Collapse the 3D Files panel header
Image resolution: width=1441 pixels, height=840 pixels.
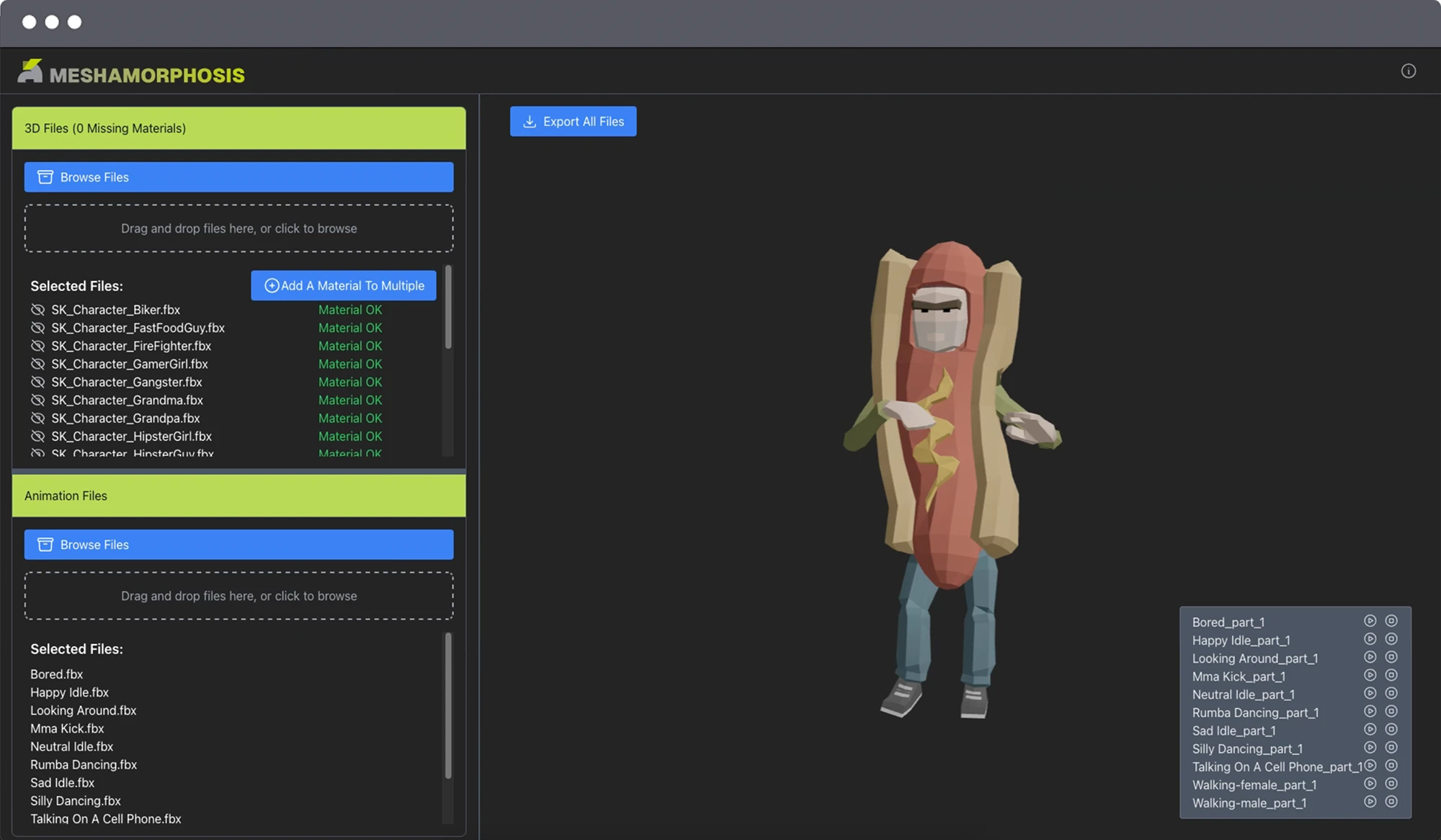(238, 128)
